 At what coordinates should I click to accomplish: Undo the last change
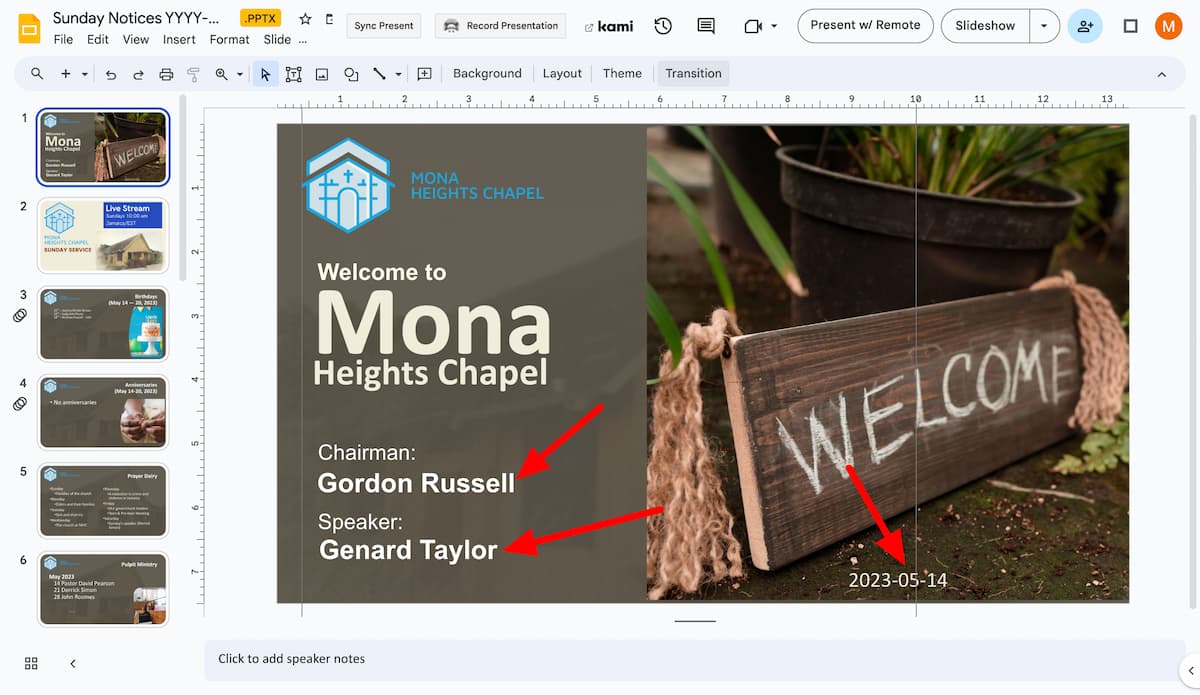(110, 73)
